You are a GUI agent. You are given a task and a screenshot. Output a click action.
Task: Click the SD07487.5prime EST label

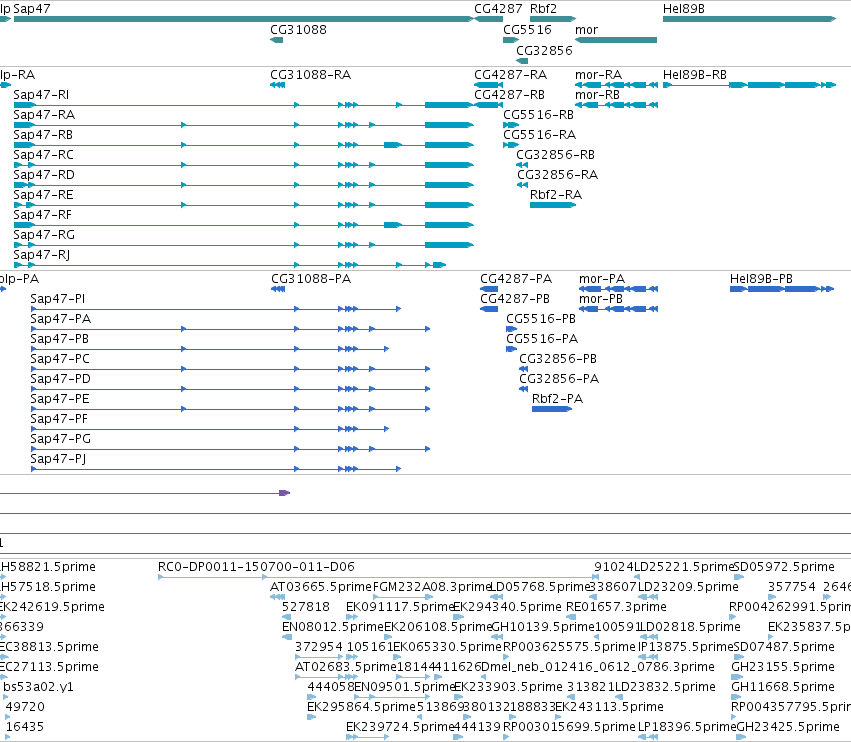tap(784, 647)
